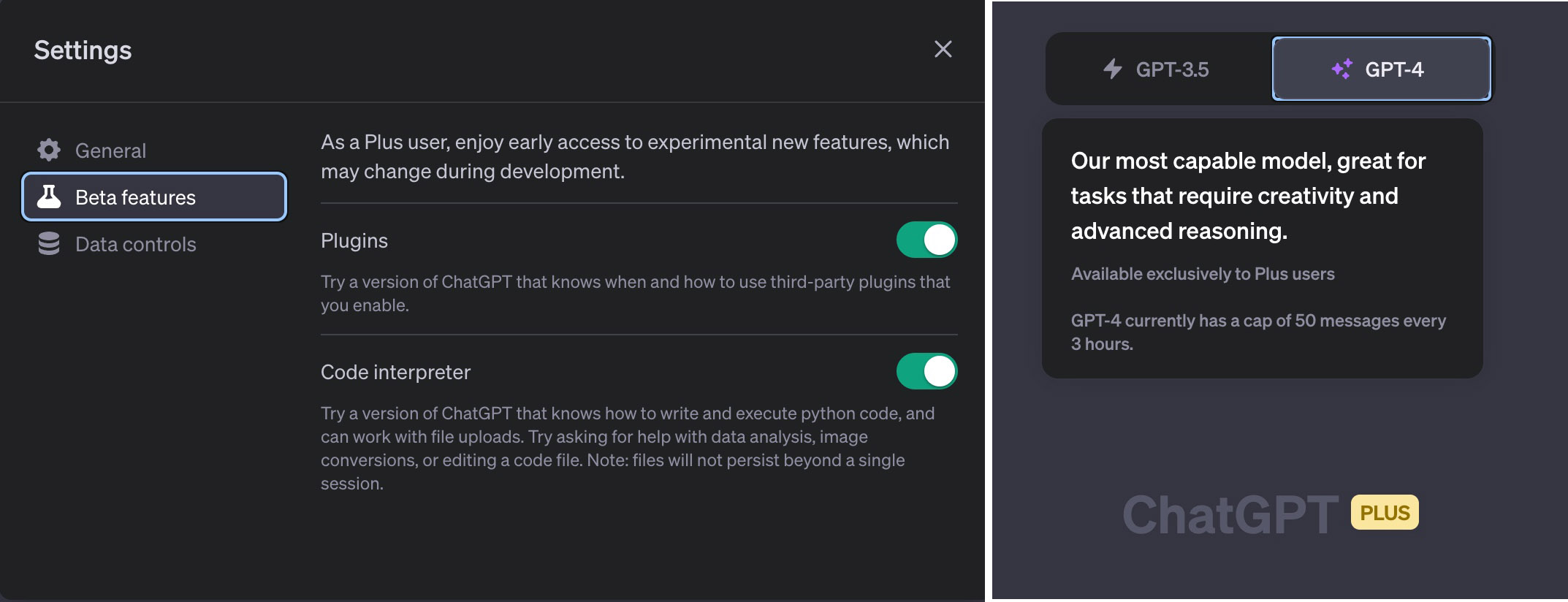Open the Data controls section
This screenshot has height=602, width=1568.
[134, 243]
